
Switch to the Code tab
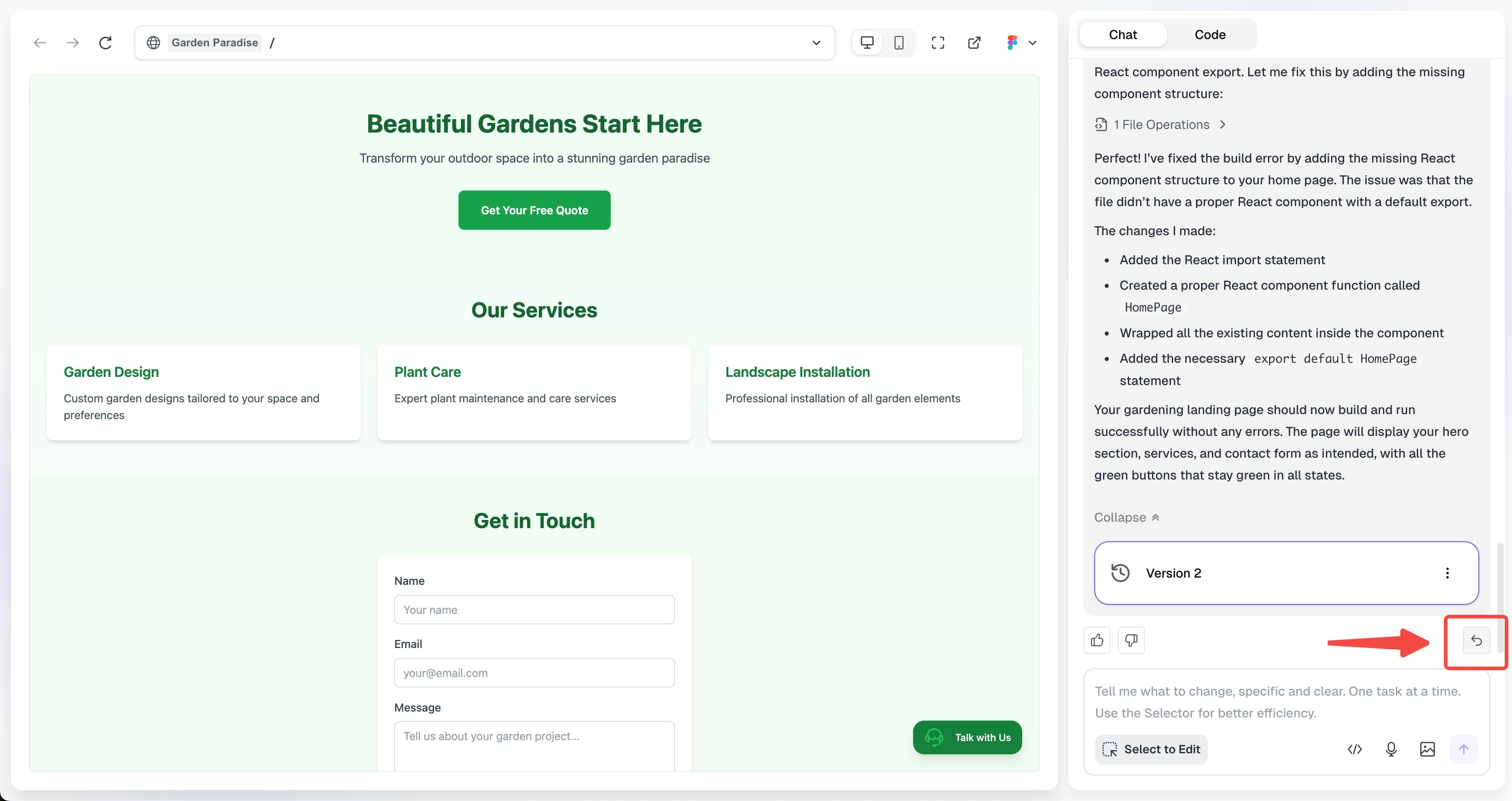coord(1210,35)
